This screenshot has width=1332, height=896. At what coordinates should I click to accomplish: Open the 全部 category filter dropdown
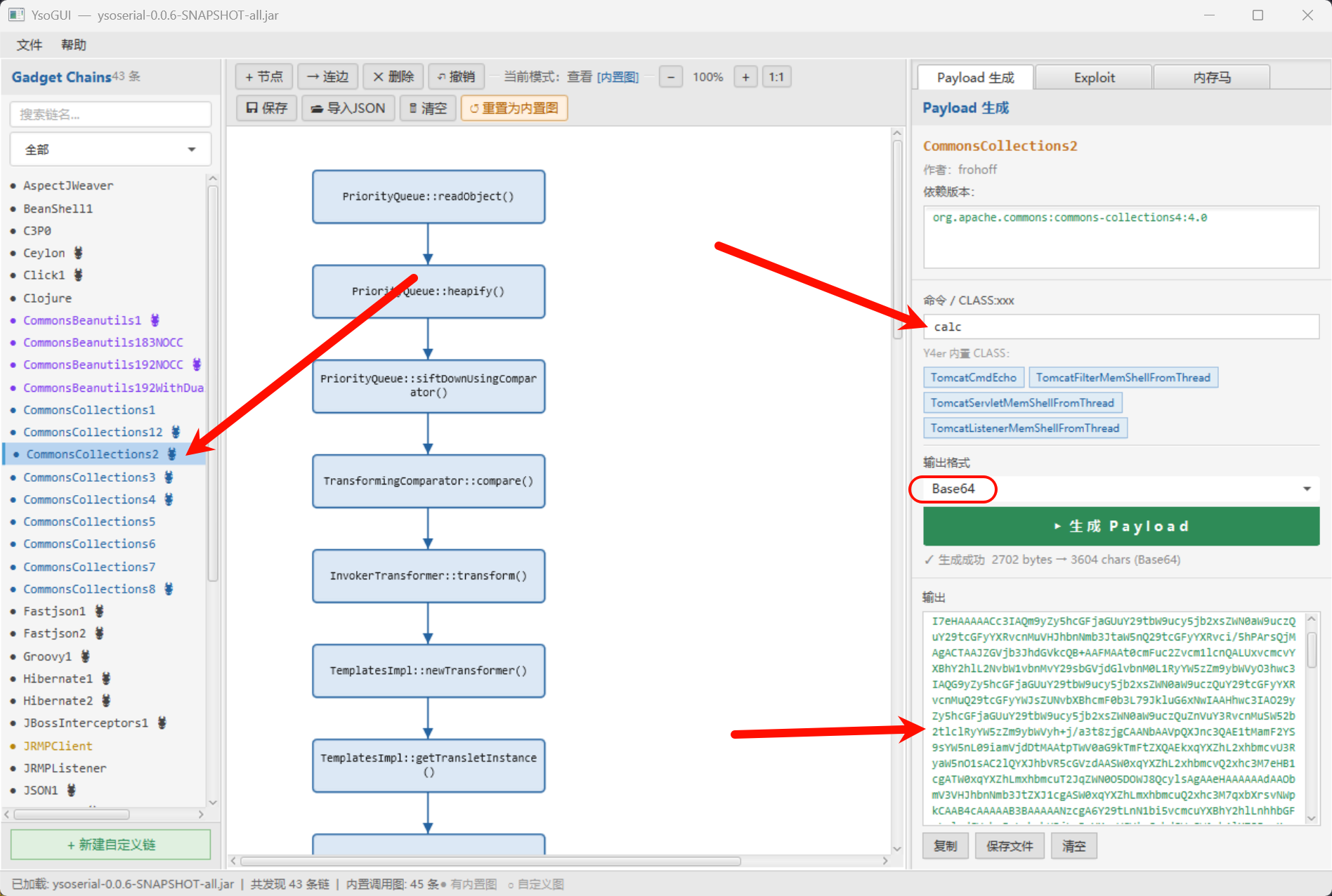(111, 150)
